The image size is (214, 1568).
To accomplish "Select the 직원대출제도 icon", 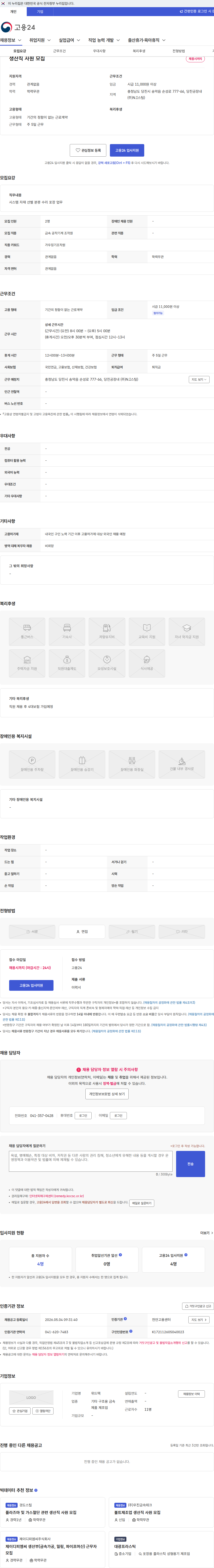I will 67,663.
